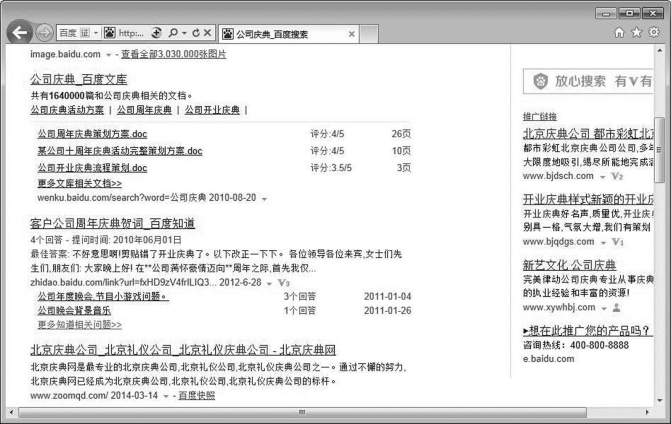Screen dimensions: 671x424
Task: Click e.baidu.com text
Action: 549,359
